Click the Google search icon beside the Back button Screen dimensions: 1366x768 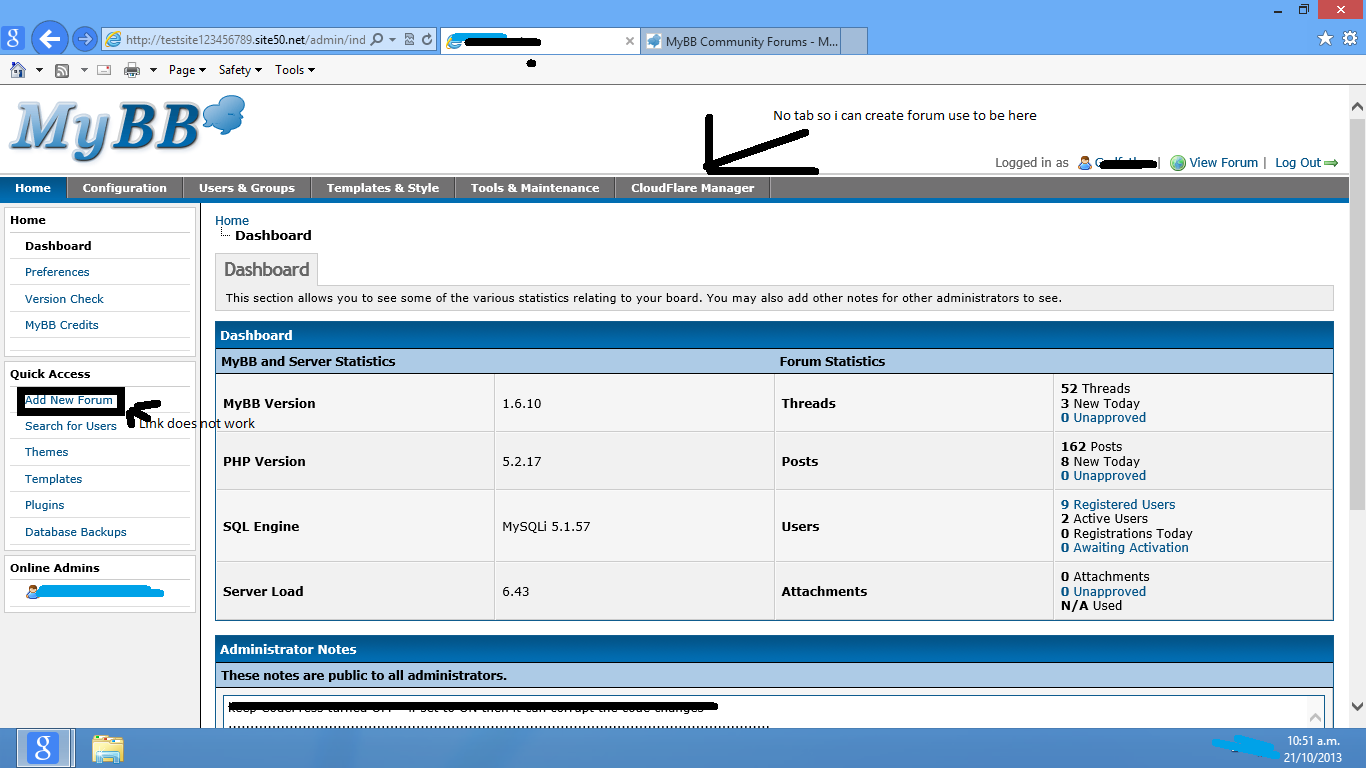(14, 39)
